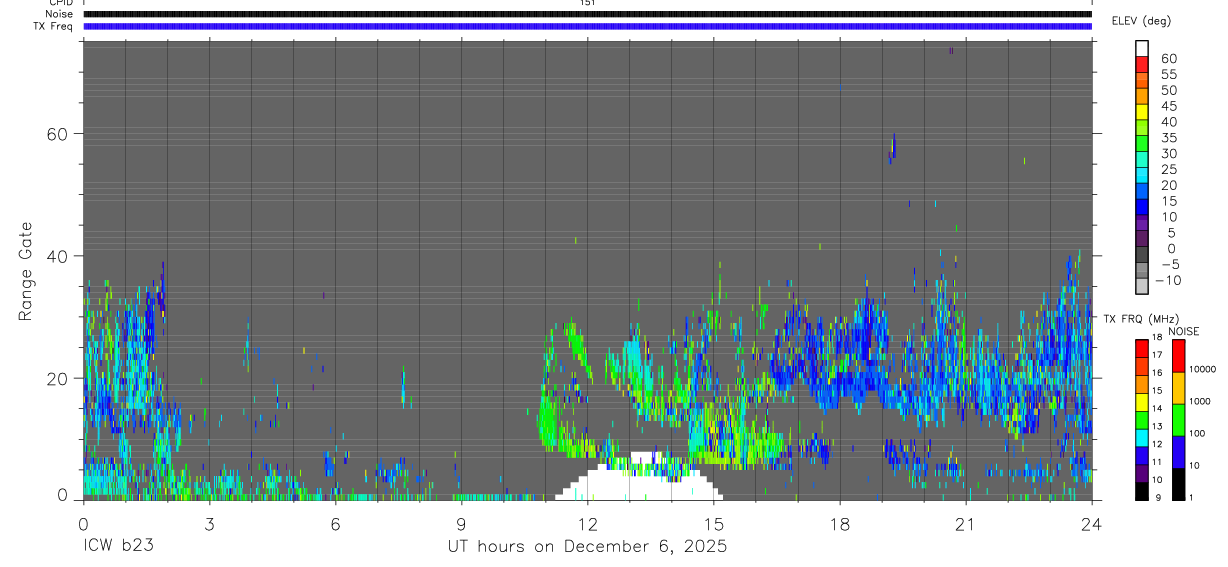Pick the blue segment of the NOISE color bar

tap(1179, 452)
